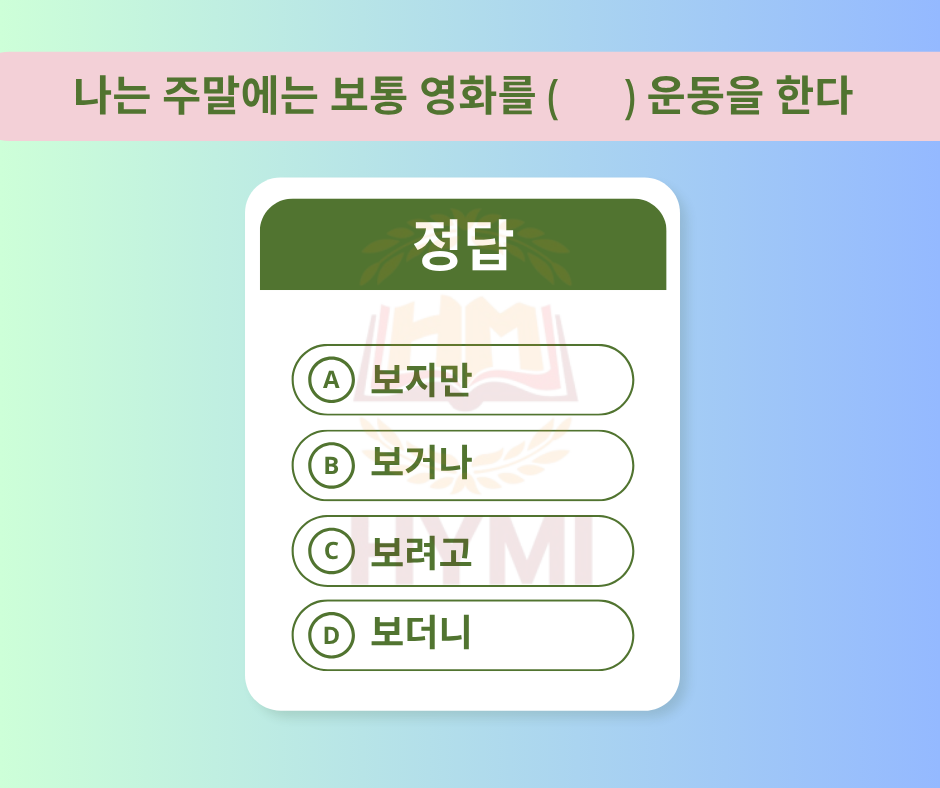The height and width of the screenshot is (788, 940).
Task: Click the circled D icon
Action: tap(332, 635)
